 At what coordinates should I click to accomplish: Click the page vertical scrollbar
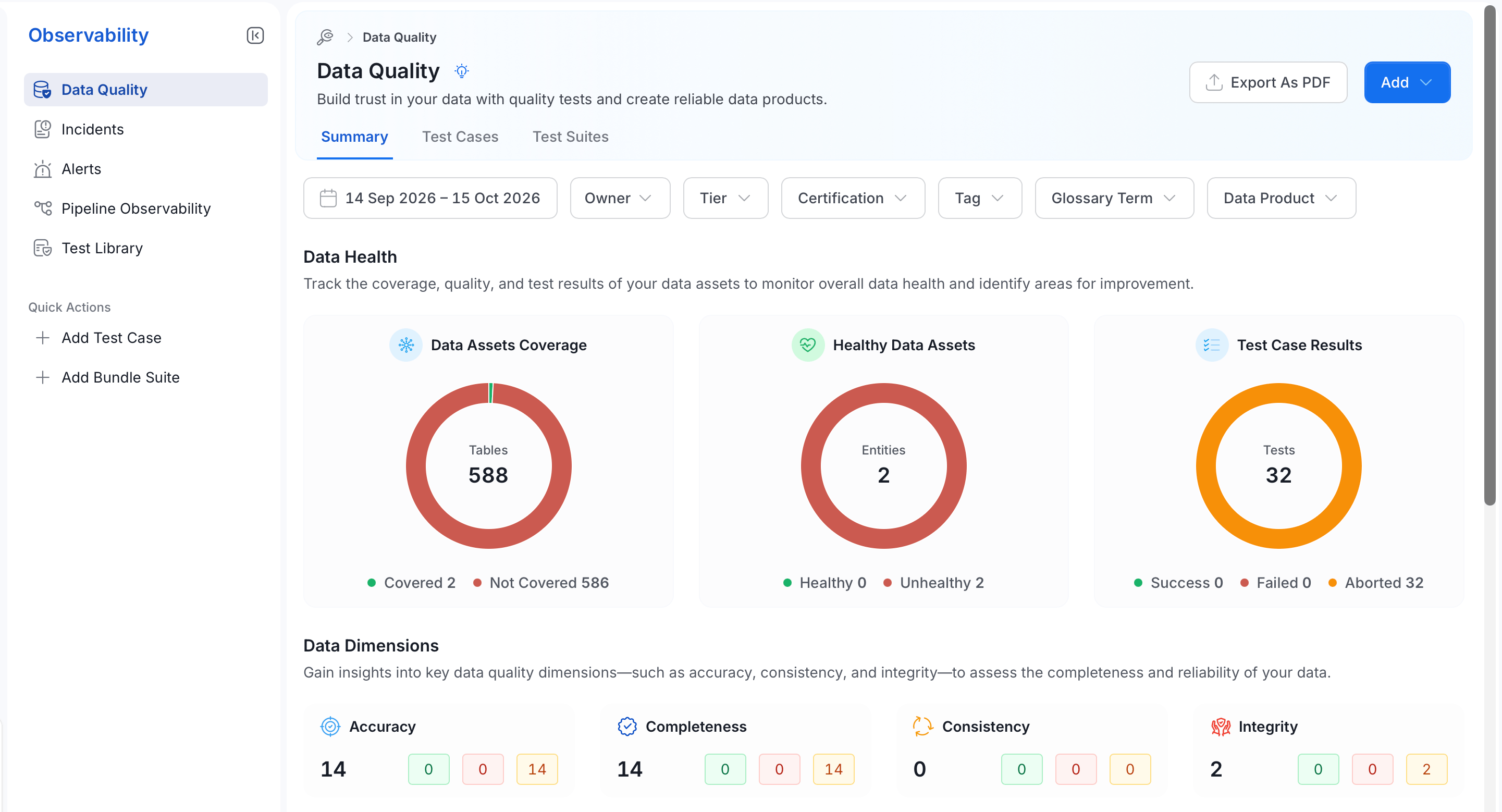1490,256
